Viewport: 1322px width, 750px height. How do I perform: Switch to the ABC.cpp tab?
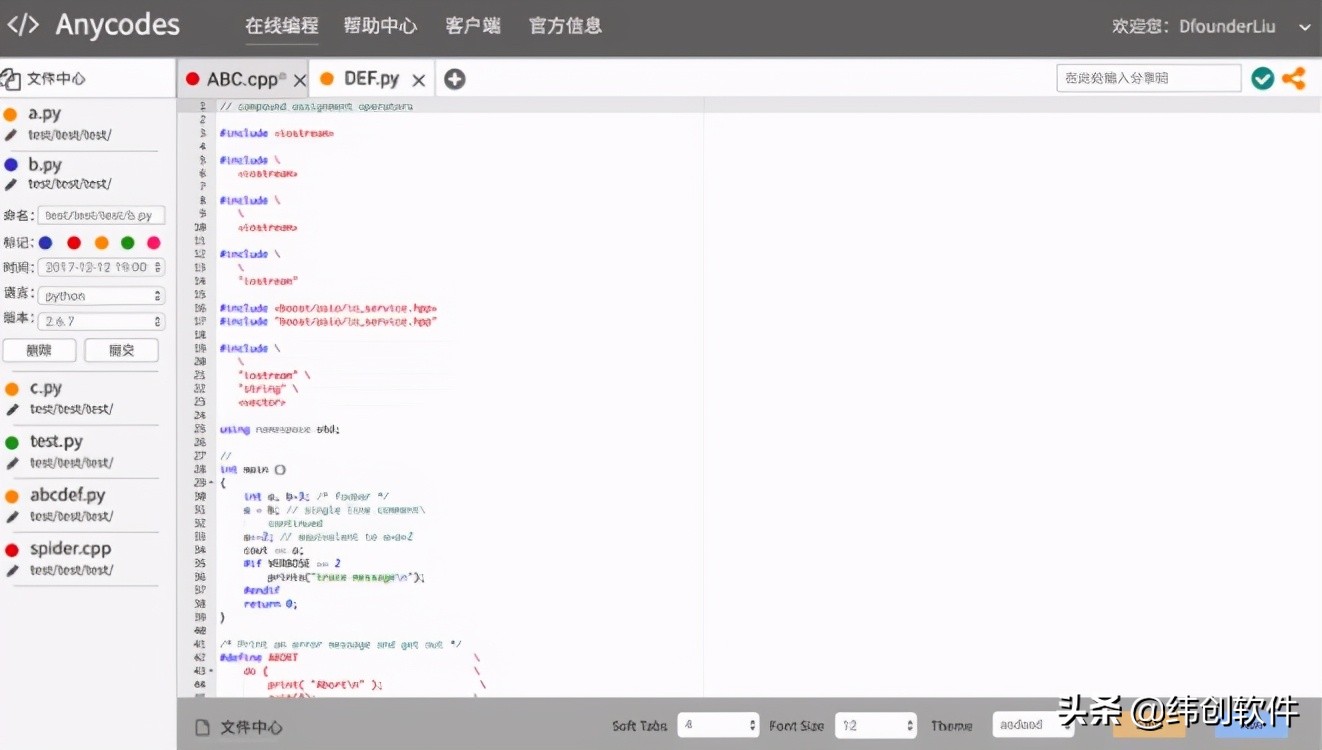tap(241, 79)
